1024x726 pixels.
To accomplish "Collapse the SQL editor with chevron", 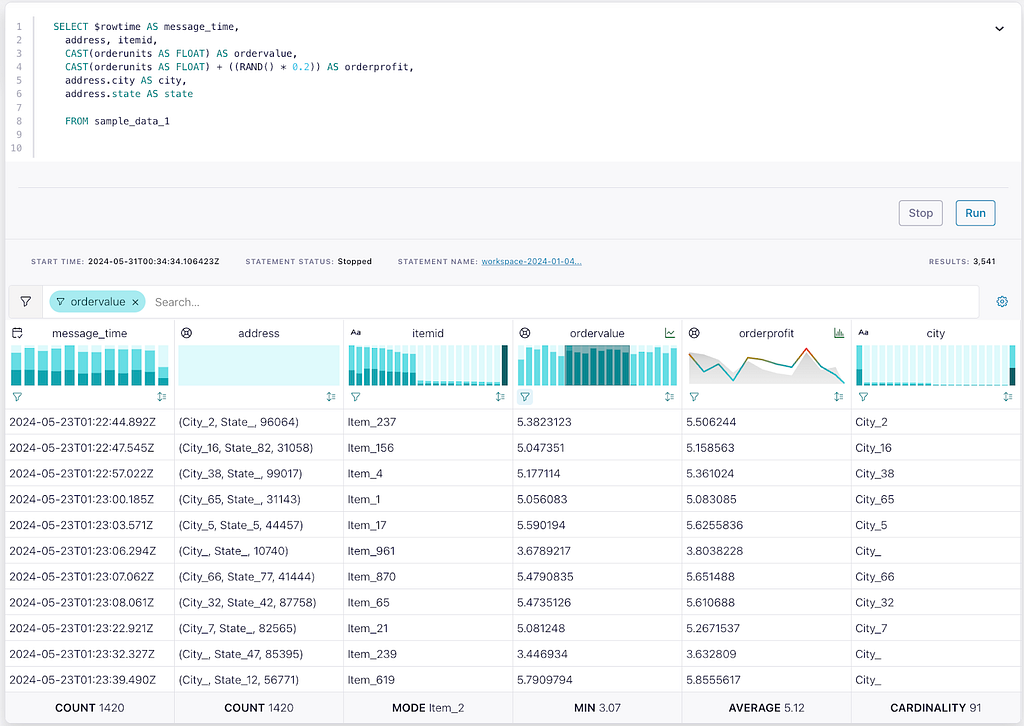I will (999, 29).
